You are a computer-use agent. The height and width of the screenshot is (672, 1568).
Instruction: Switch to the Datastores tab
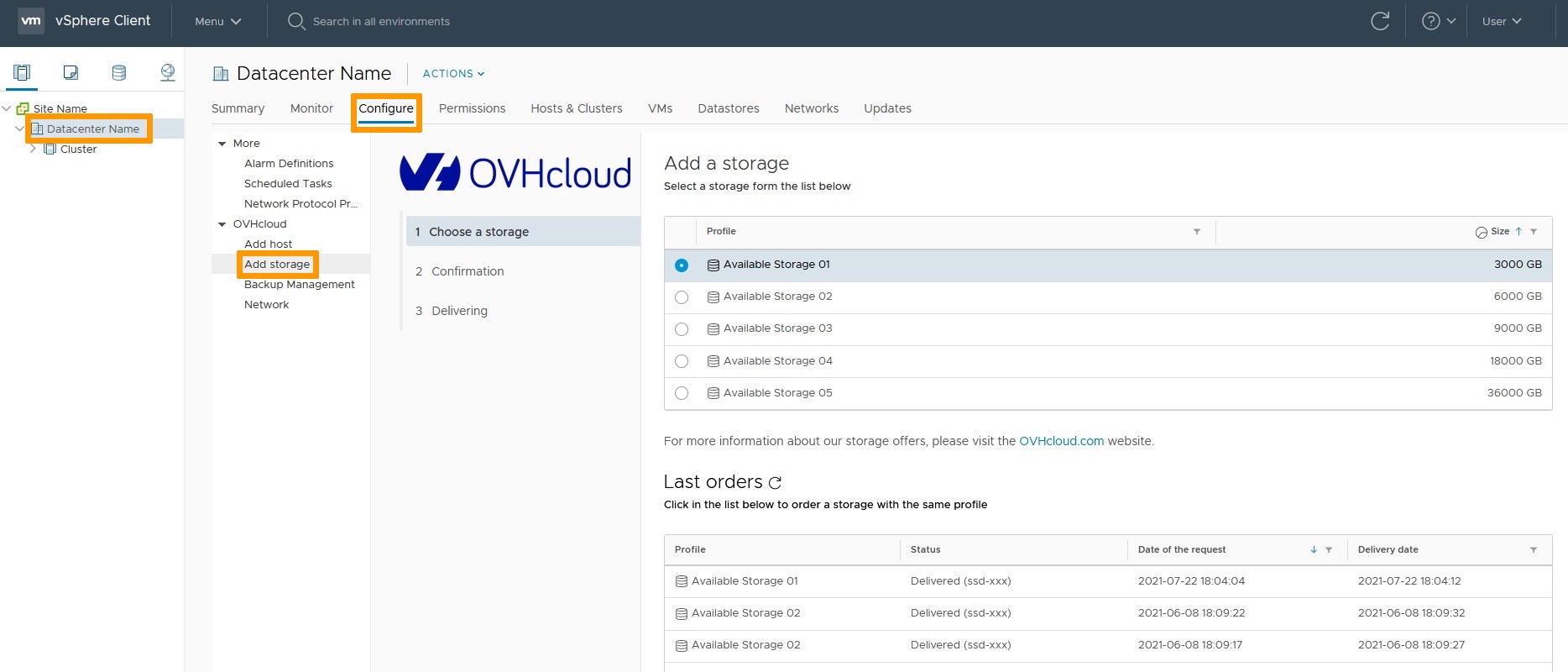coord(729,108)
